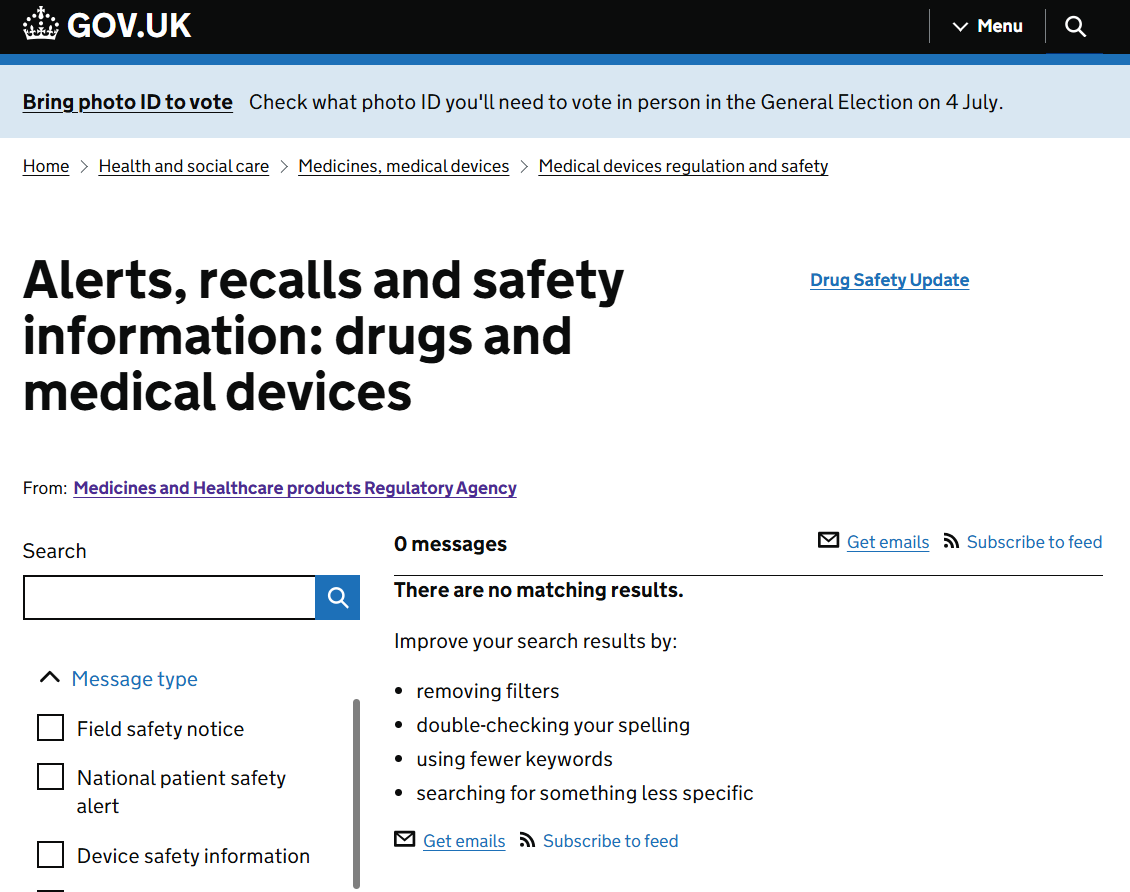Open Health and social care breadcrumb
1130x892 pixels.
point(184,166)
